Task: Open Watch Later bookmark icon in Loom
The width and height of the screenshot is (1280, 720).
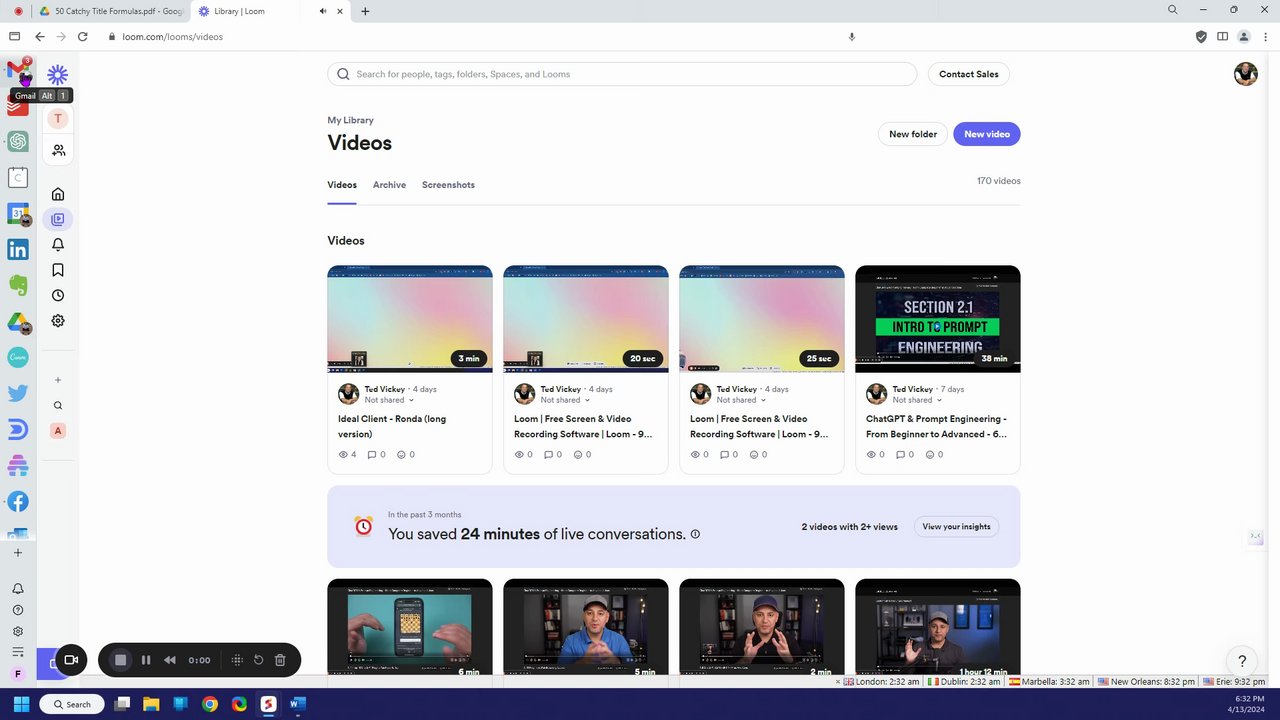Action: click(58, 270)
